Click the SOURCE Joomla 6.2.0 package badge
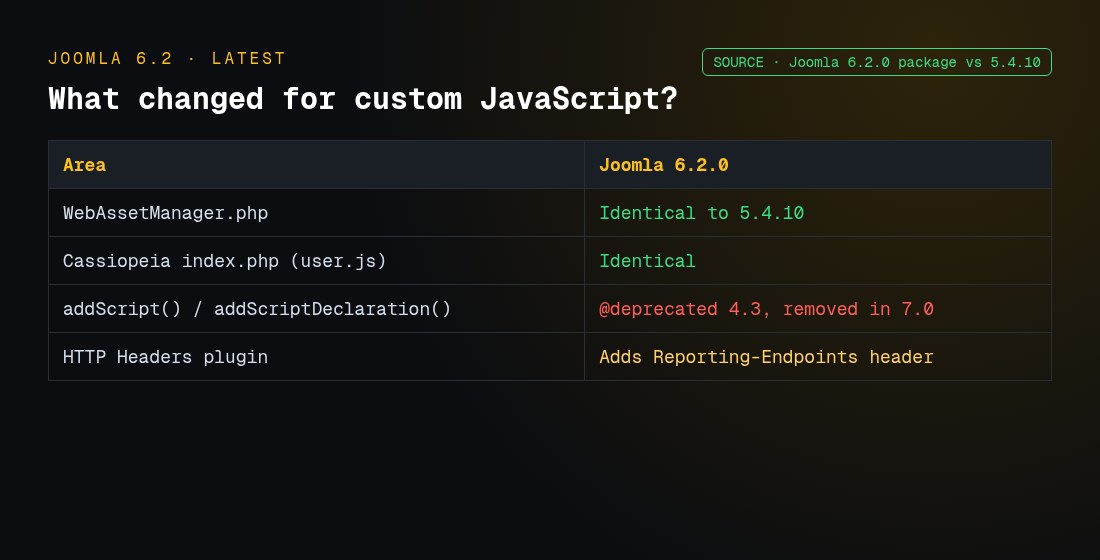 (x=876, y=62)
